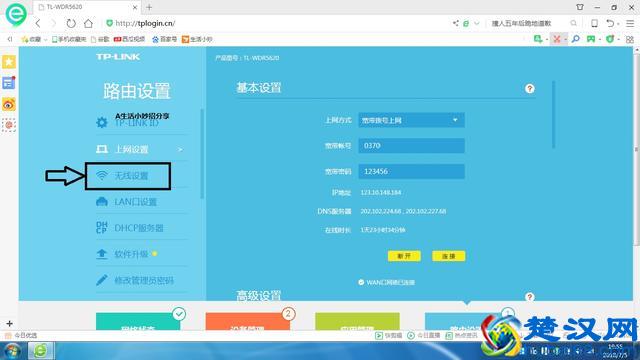The height and width of the screenshot is (360, 640).
Task: Click the browser forward arrow
Action: tap(54, 23)
